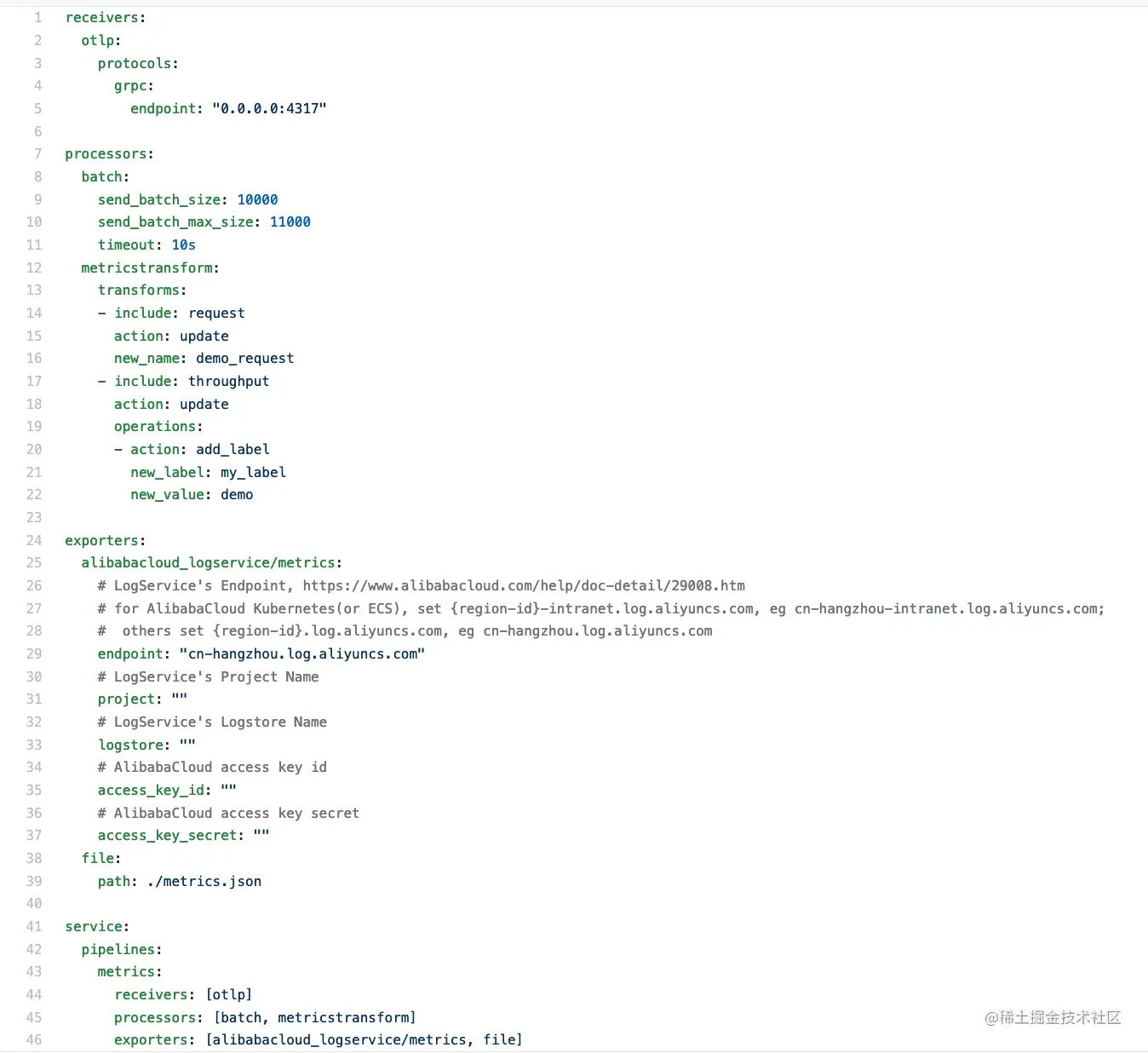Click line number 25 in gutter
Screen dimensions: 1148x1053
pyautogui.click(x=34, y=563)
